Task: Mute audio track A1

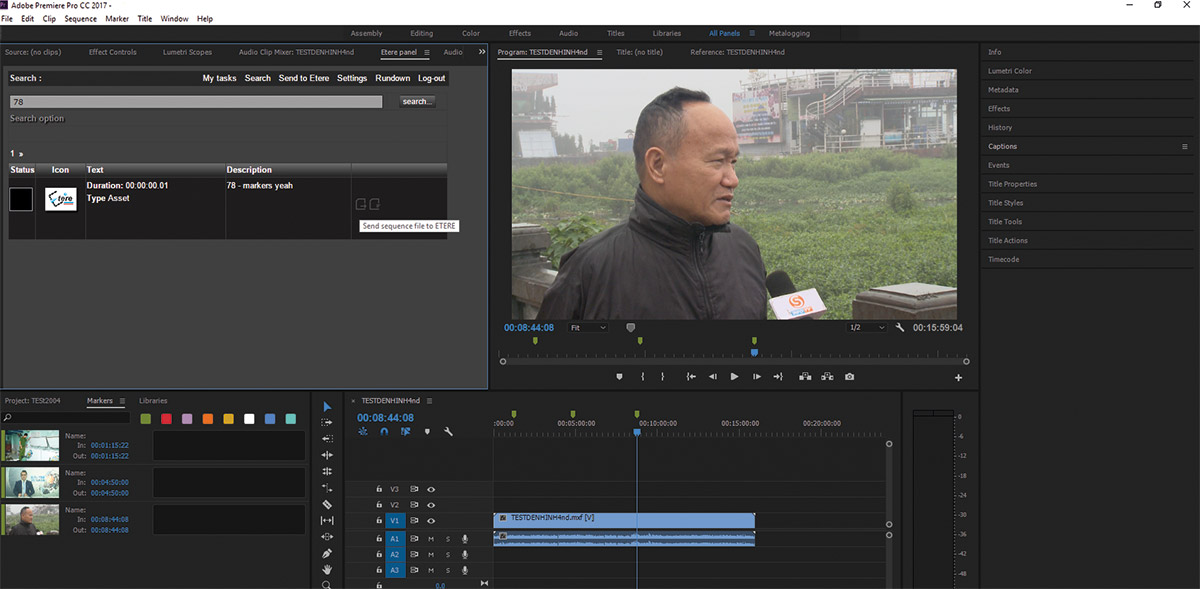Action: pos(431,539)
